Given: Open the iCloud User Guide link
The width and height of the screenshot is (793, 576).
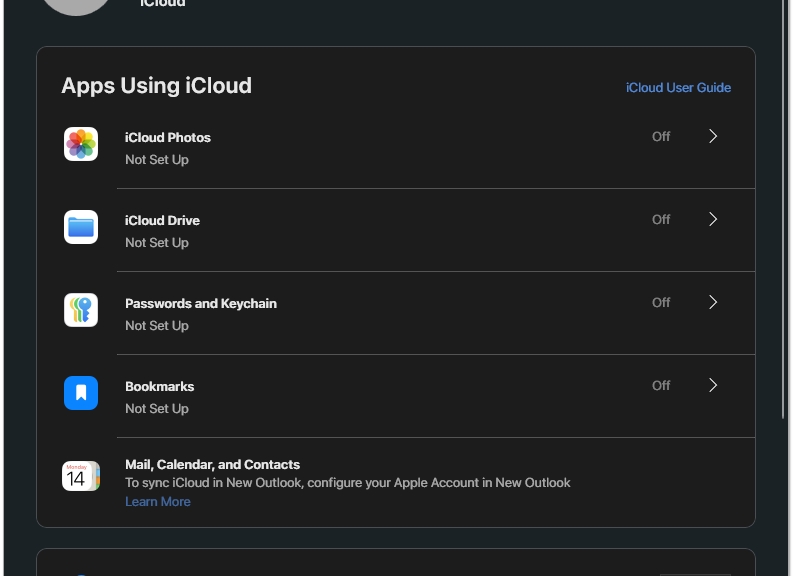Looking at the screenshot, I should click(678, 87).
